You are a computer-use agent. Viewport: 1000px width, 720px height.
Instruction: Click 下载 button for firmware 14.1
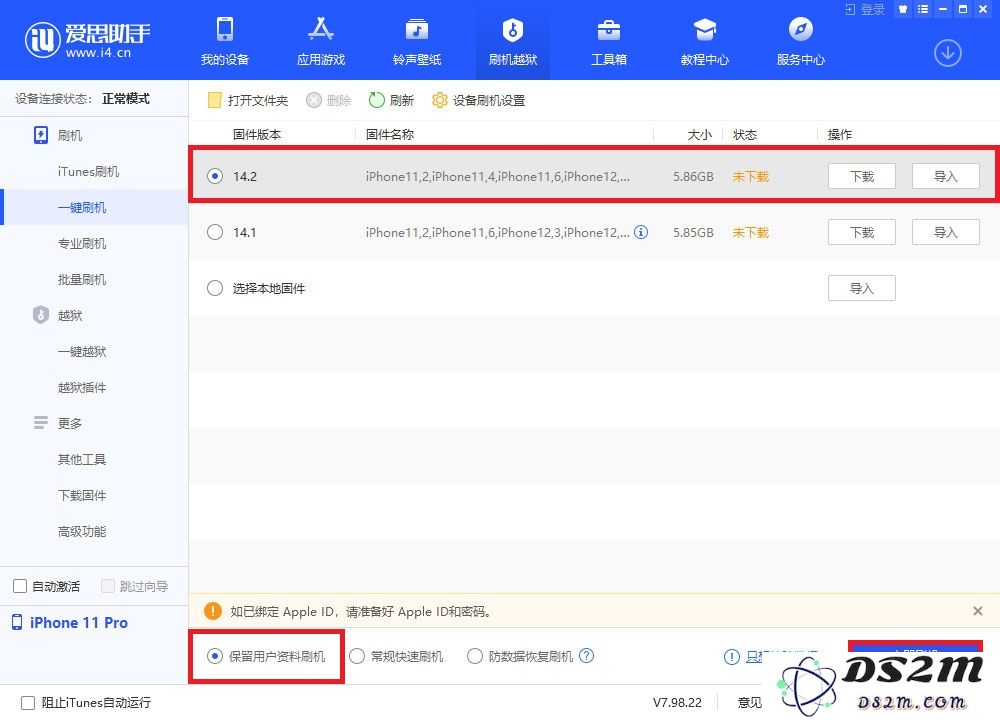point(862,232)
